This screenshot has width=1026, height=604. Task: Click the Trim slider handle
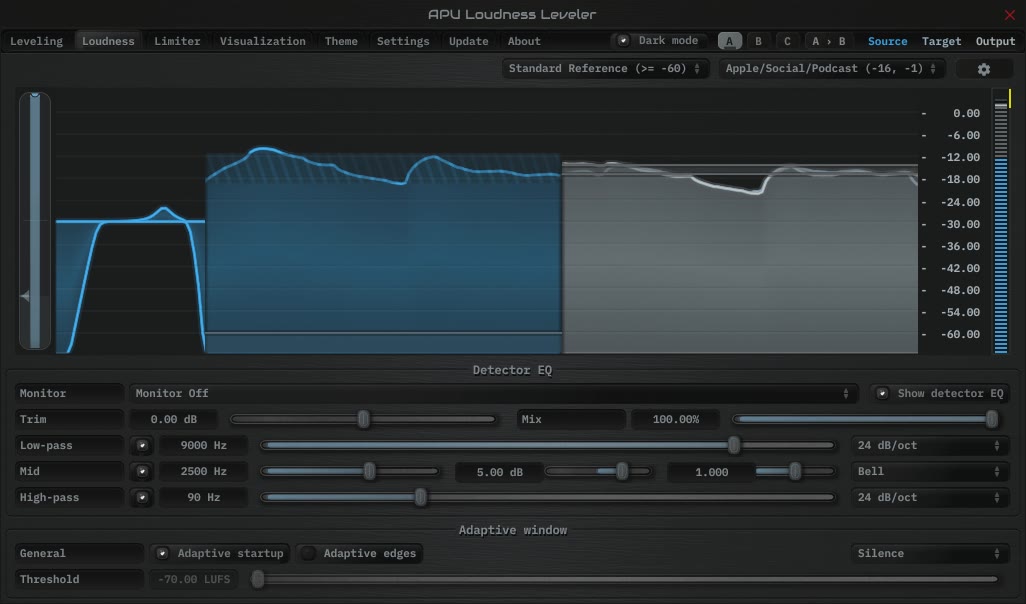tap(364, 419)
